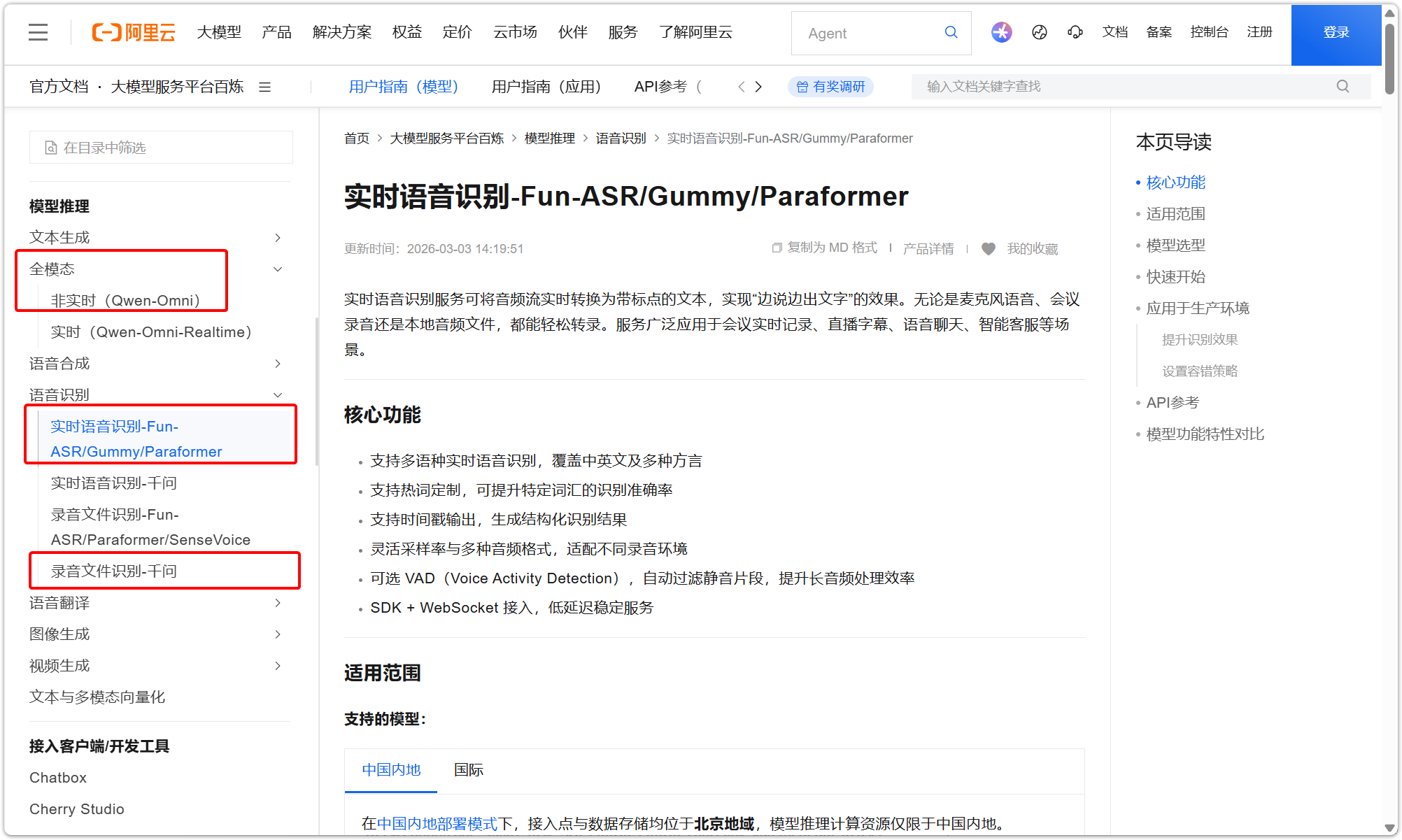1402x840 pixels.
Task: Open the 有奖调研 survey link
Action: tap(830, 86)
